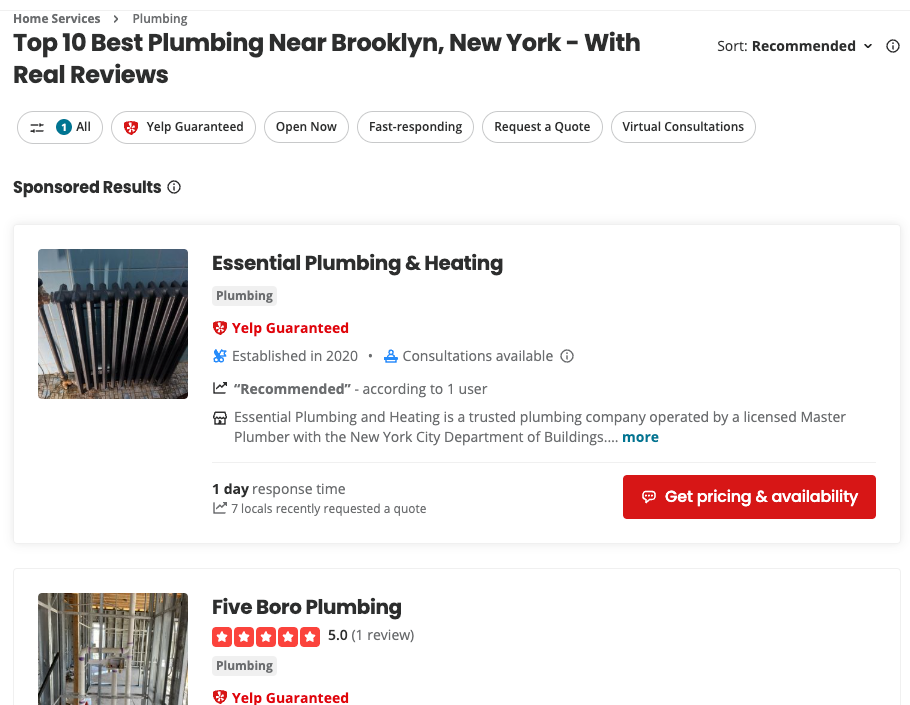
Task: Click the info icon after Consultations available
Action: click(567, 356)
